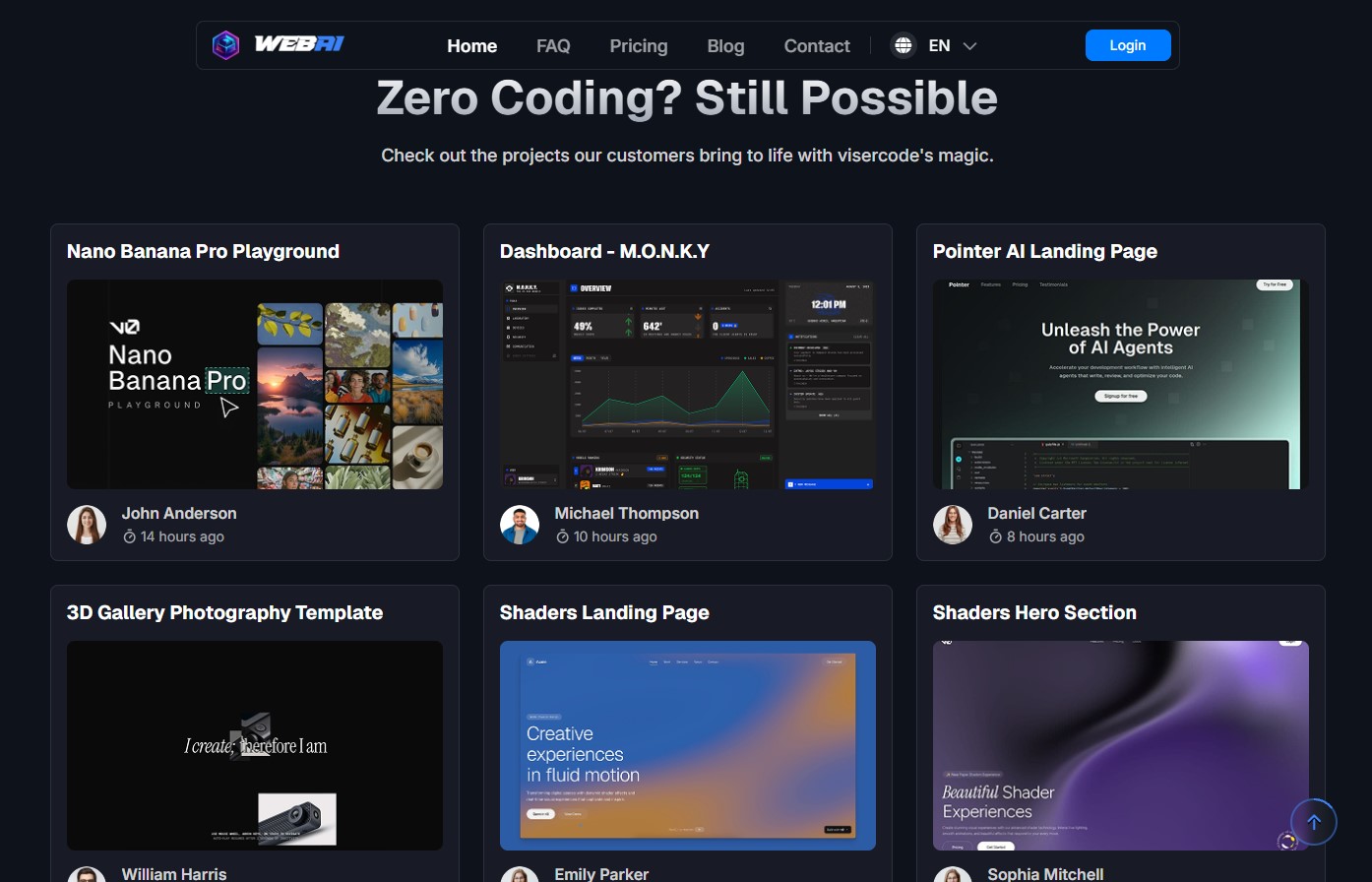Open the Home menu item
This screenshot has width=1372, height=882.
(x=471, y=46)
